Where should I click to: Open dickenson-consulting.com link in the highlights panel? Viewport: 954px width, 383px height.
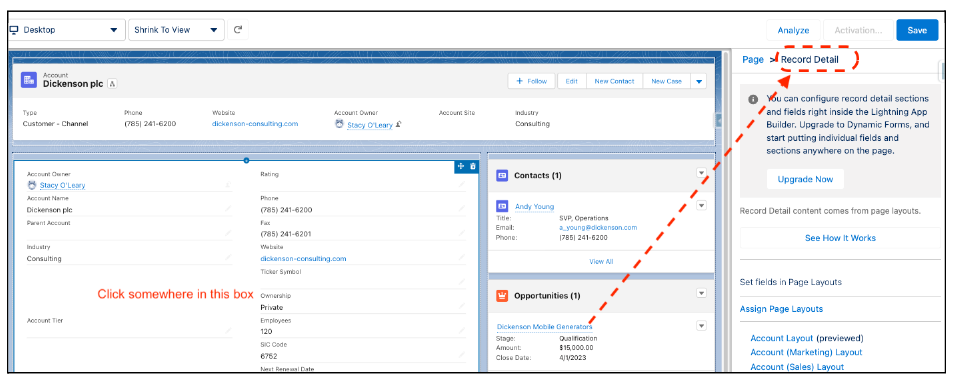[x=255, y=123]
